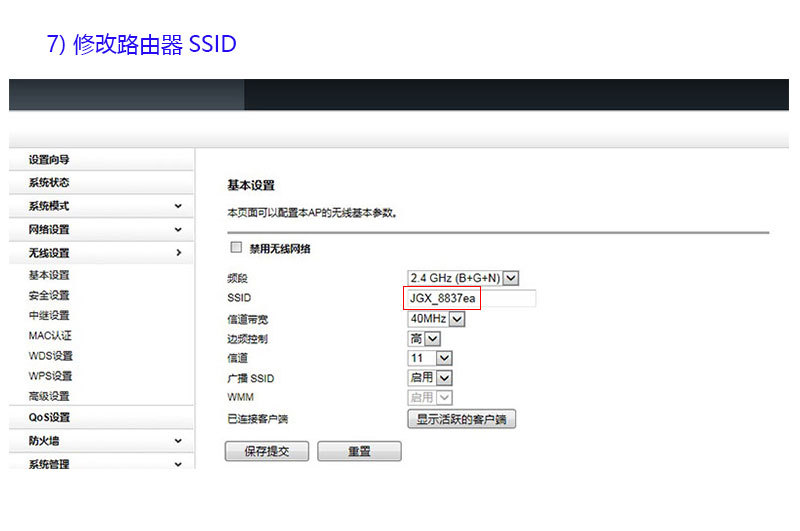Image resolution: width=800 pixels, height=531 pixels.
Task: Check the 禁用无线网络 checkbox
Action: (x=237, y=247)
